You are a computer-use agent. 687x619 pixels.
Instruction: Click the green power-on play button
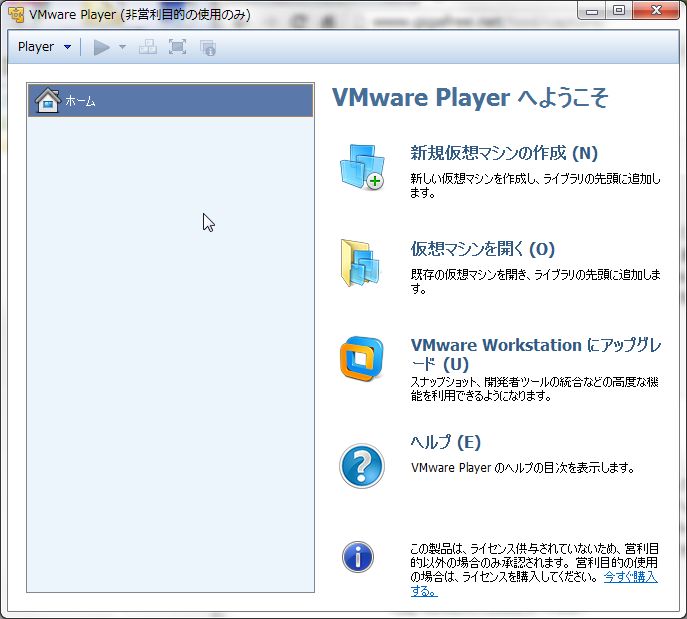pyautogui.click(x=102, y=47)
